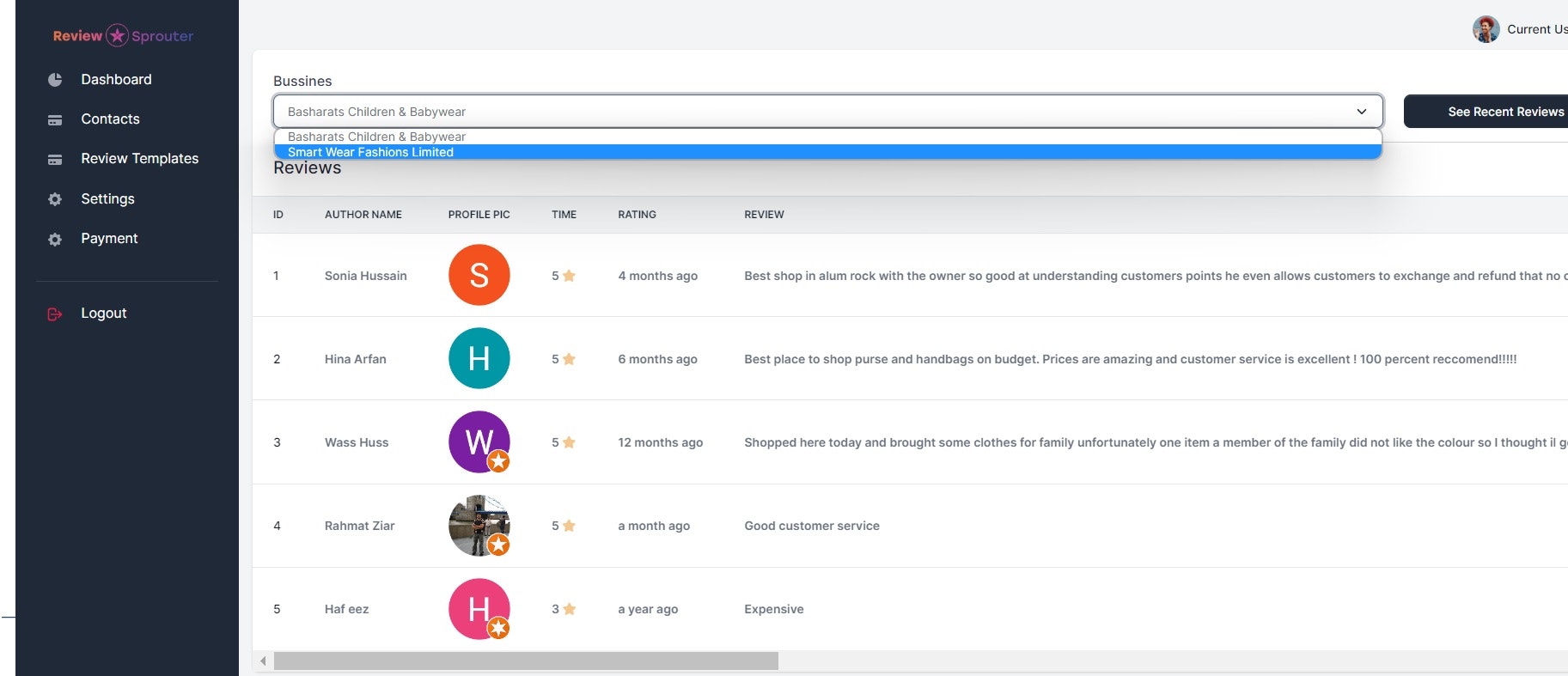
Task: Click the 'Expensive' review text
Action: pos(774,609)
